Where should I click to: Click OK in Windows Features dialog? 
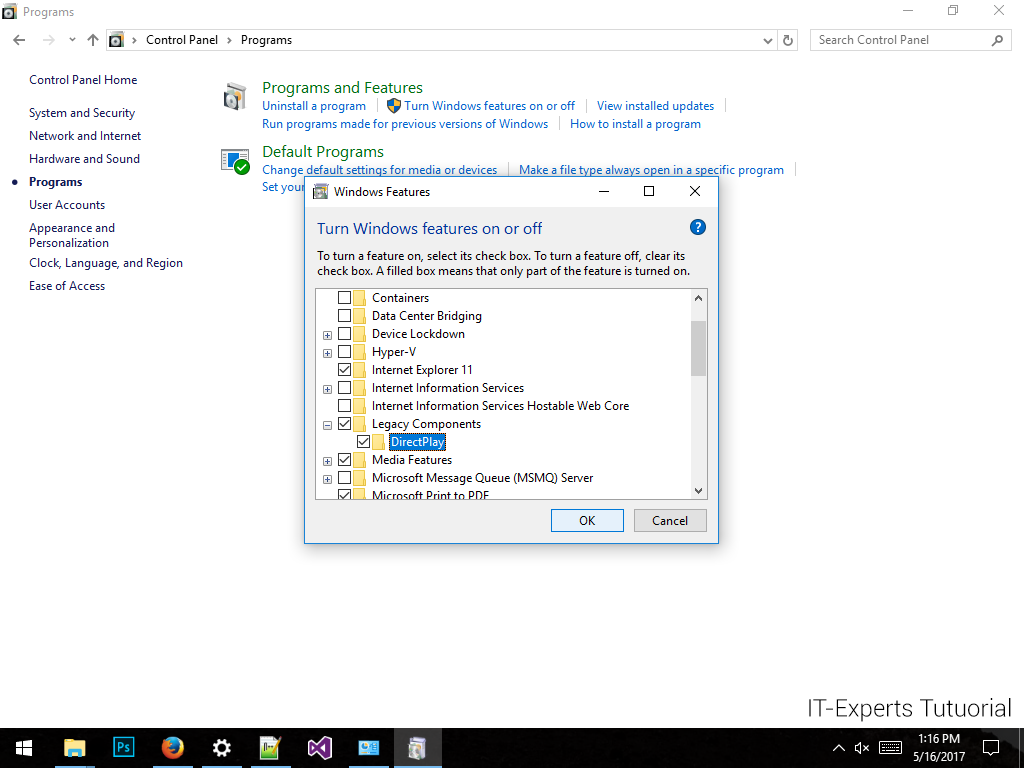[587, 520]
